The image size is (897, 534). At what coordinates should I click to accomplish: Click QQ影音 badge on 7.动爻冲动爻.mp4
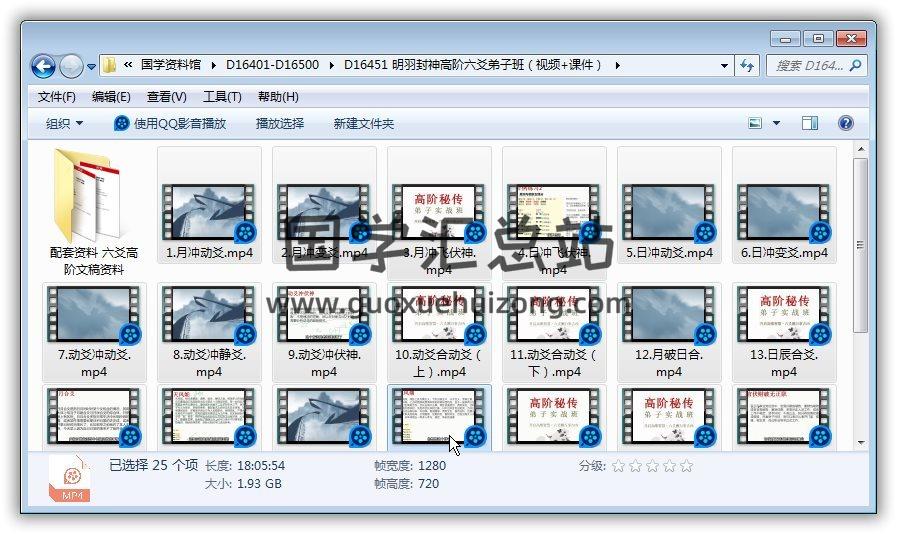130,334
